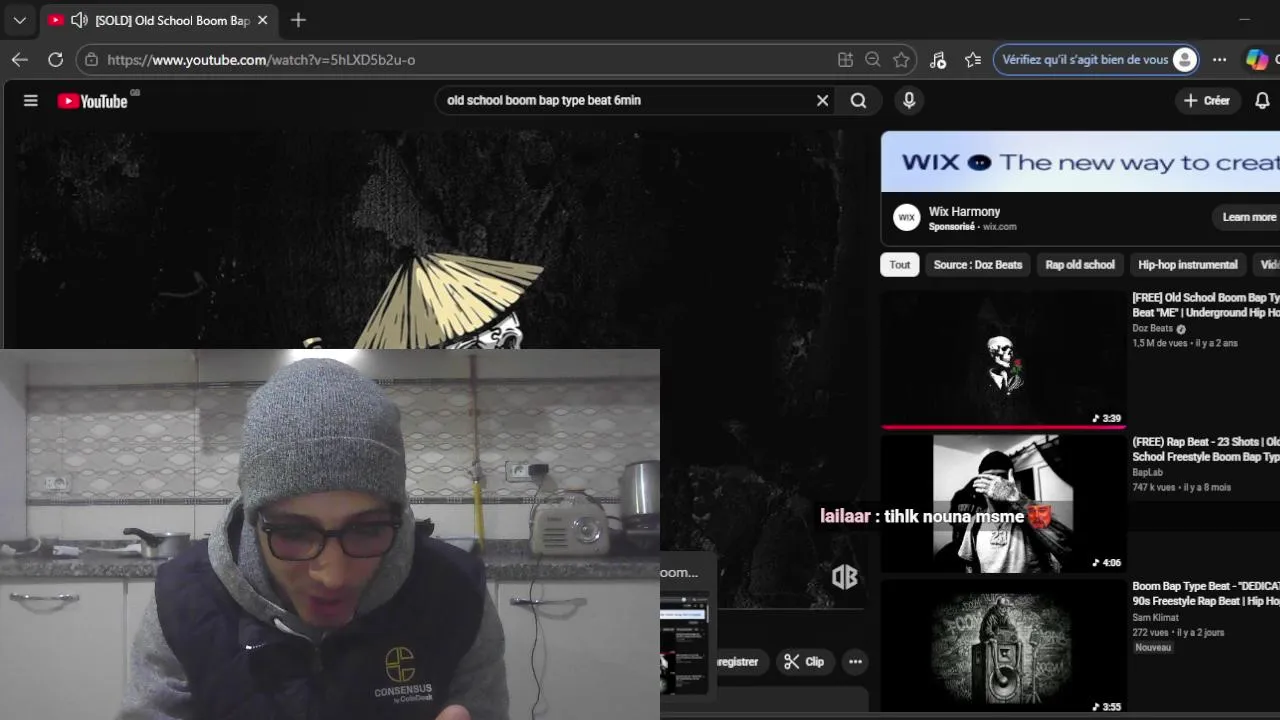Minimize the browser window

click(x=1244, y=20)
